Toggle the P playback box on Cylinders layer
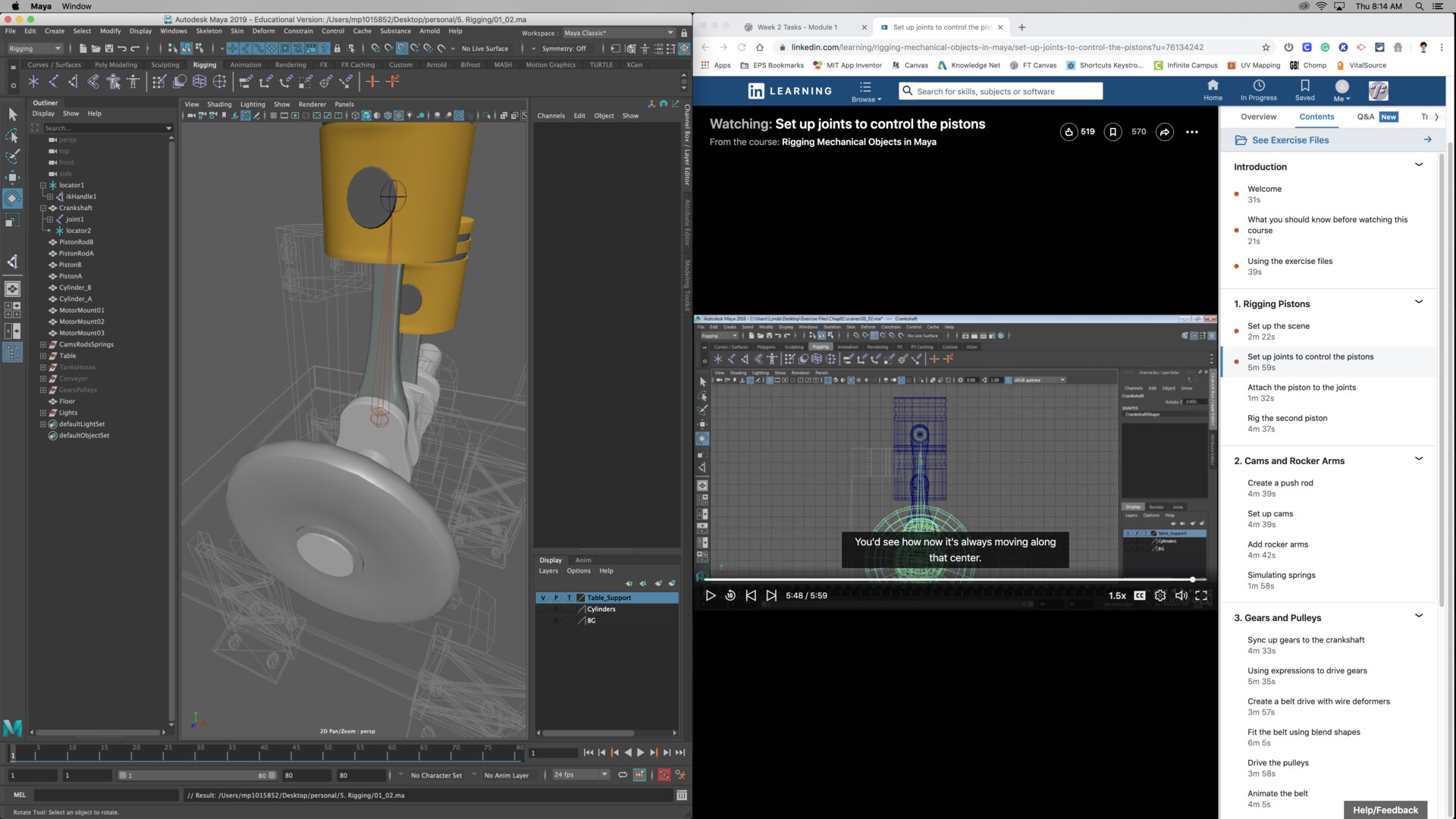The height and width of the screenshot is (819, 1456). point(556,610)
